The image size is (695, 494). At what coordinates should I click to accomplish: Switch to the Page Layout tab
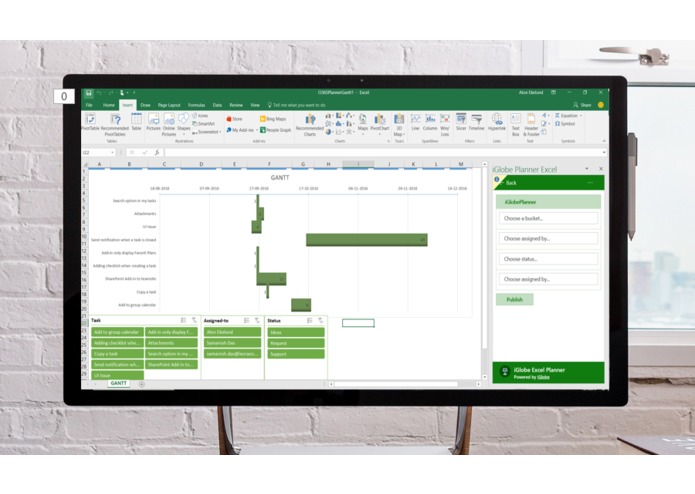[169, 105]
